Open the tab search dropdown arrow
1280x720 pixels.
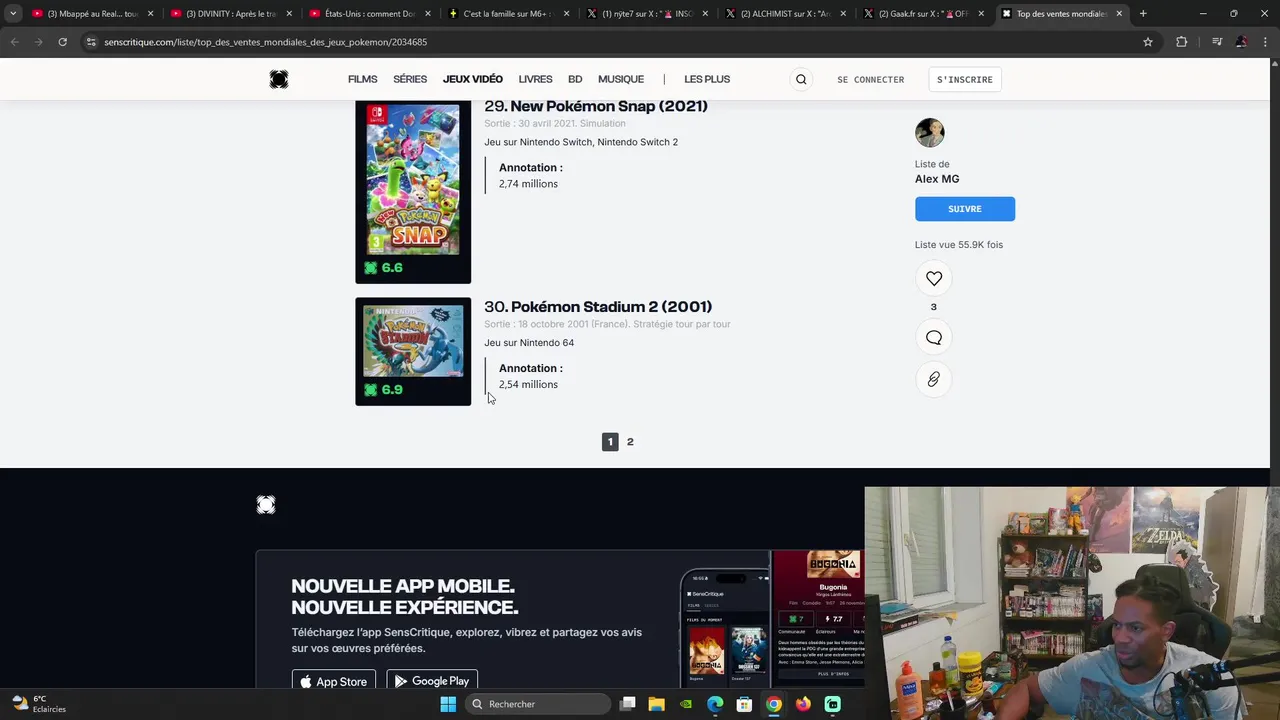tap(13, 14)
